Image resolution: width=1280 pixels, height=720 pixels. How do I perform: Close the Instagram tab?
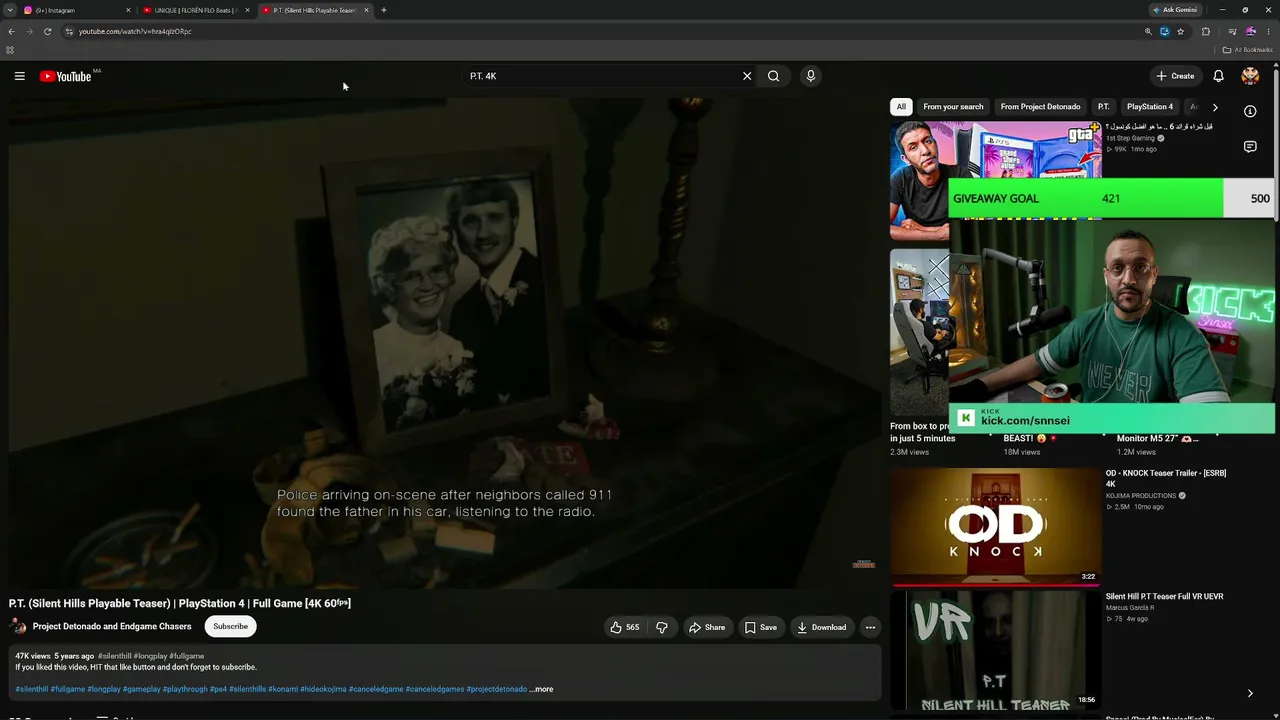click(128, 10)
